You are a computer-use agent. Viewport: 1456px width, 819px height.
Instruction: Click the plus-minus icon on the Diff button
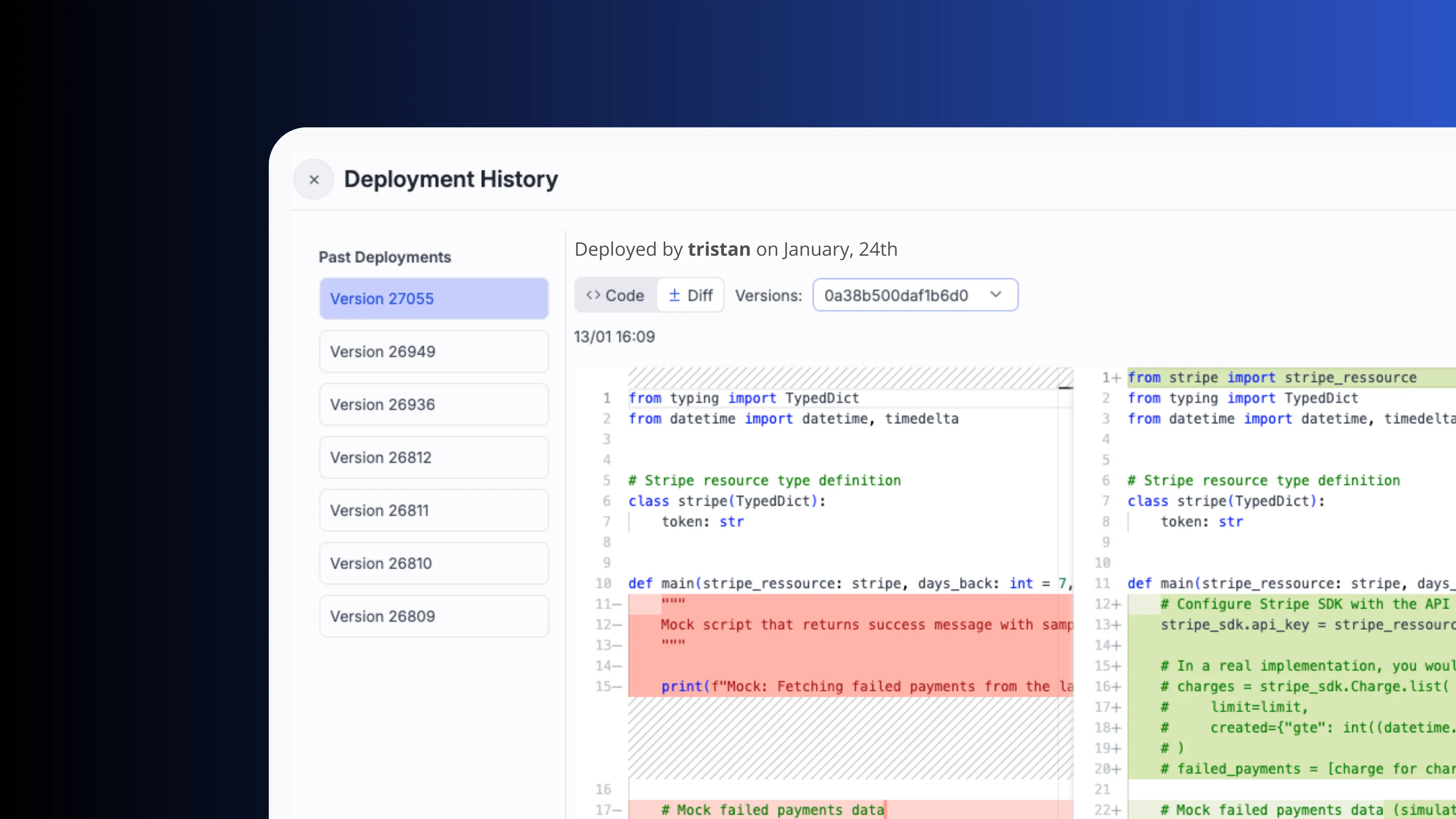tap(674, 294)
